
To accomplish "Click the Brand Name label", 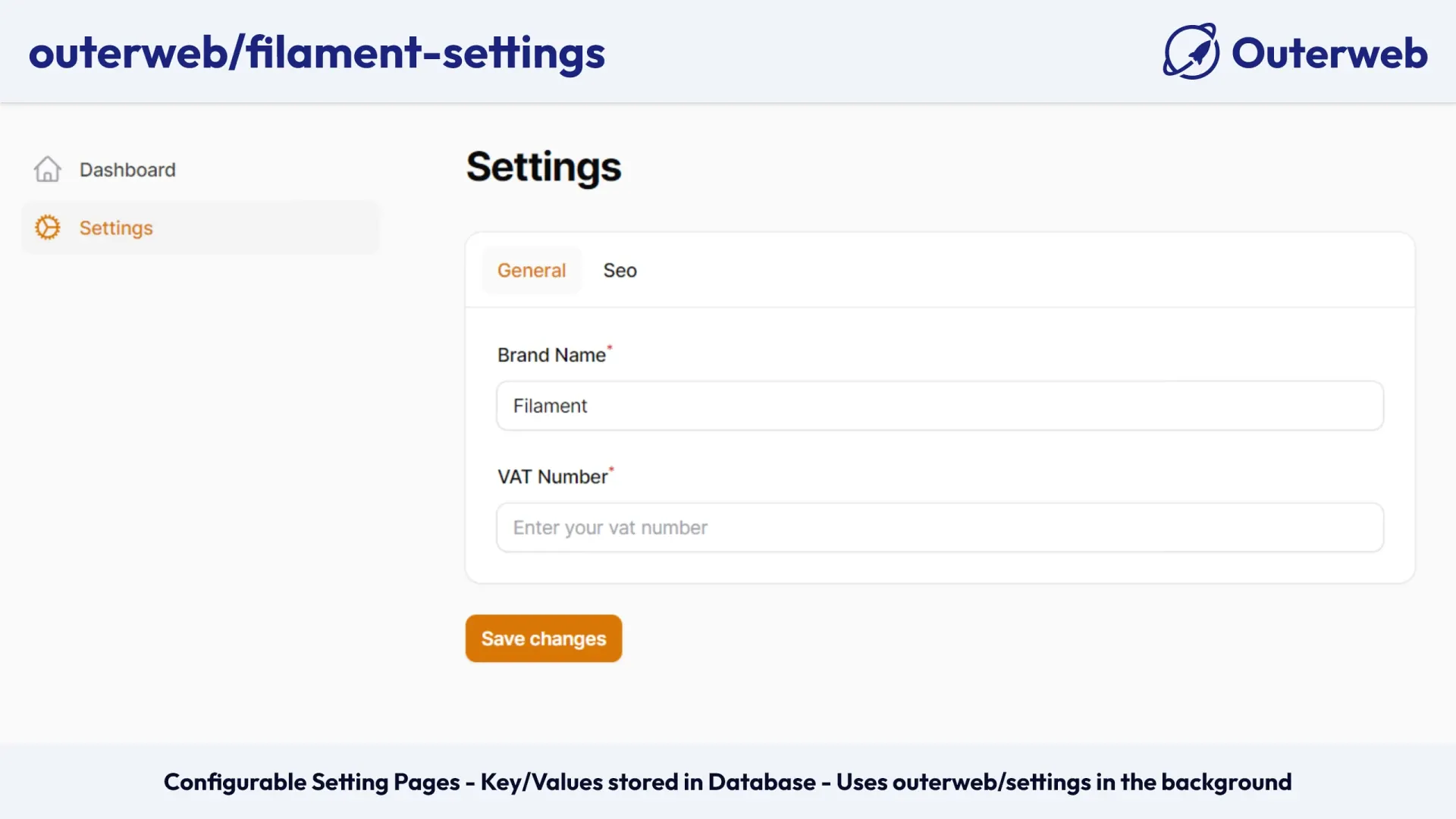I will [551, 354].
